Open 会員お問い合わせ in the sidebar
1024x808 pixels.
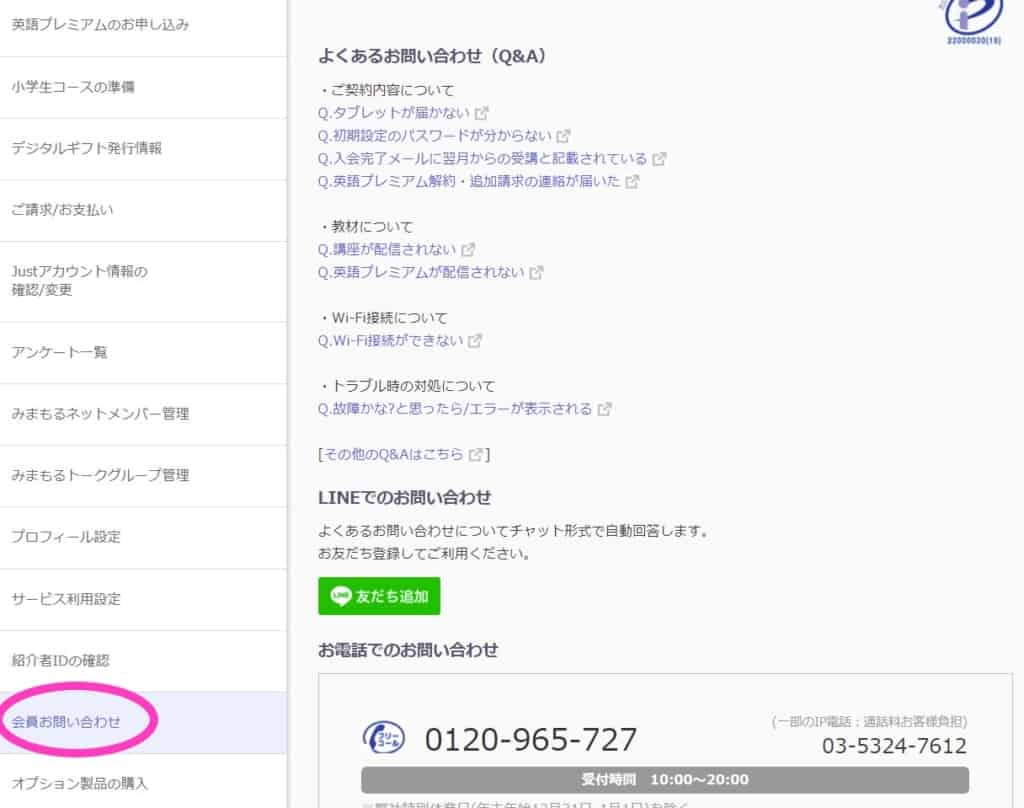(x=66, y=721)
